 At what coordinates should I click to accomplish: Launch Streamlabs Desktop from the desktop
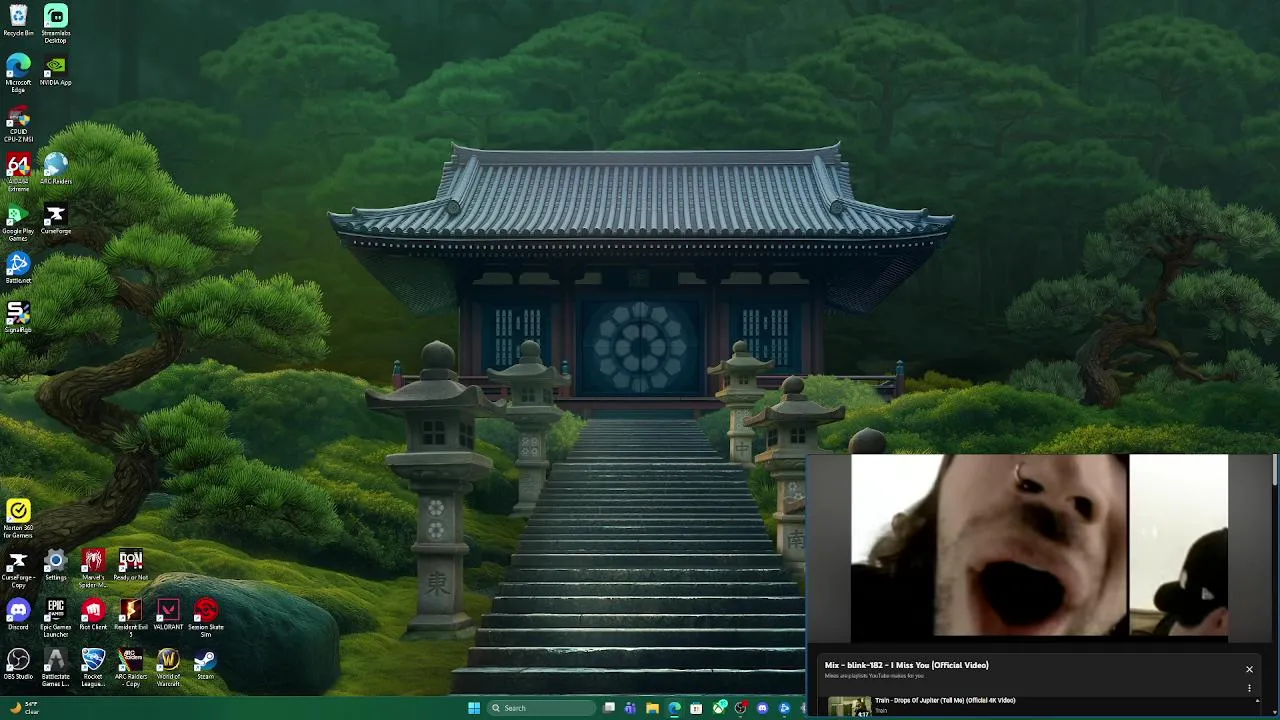pos(55,24)
